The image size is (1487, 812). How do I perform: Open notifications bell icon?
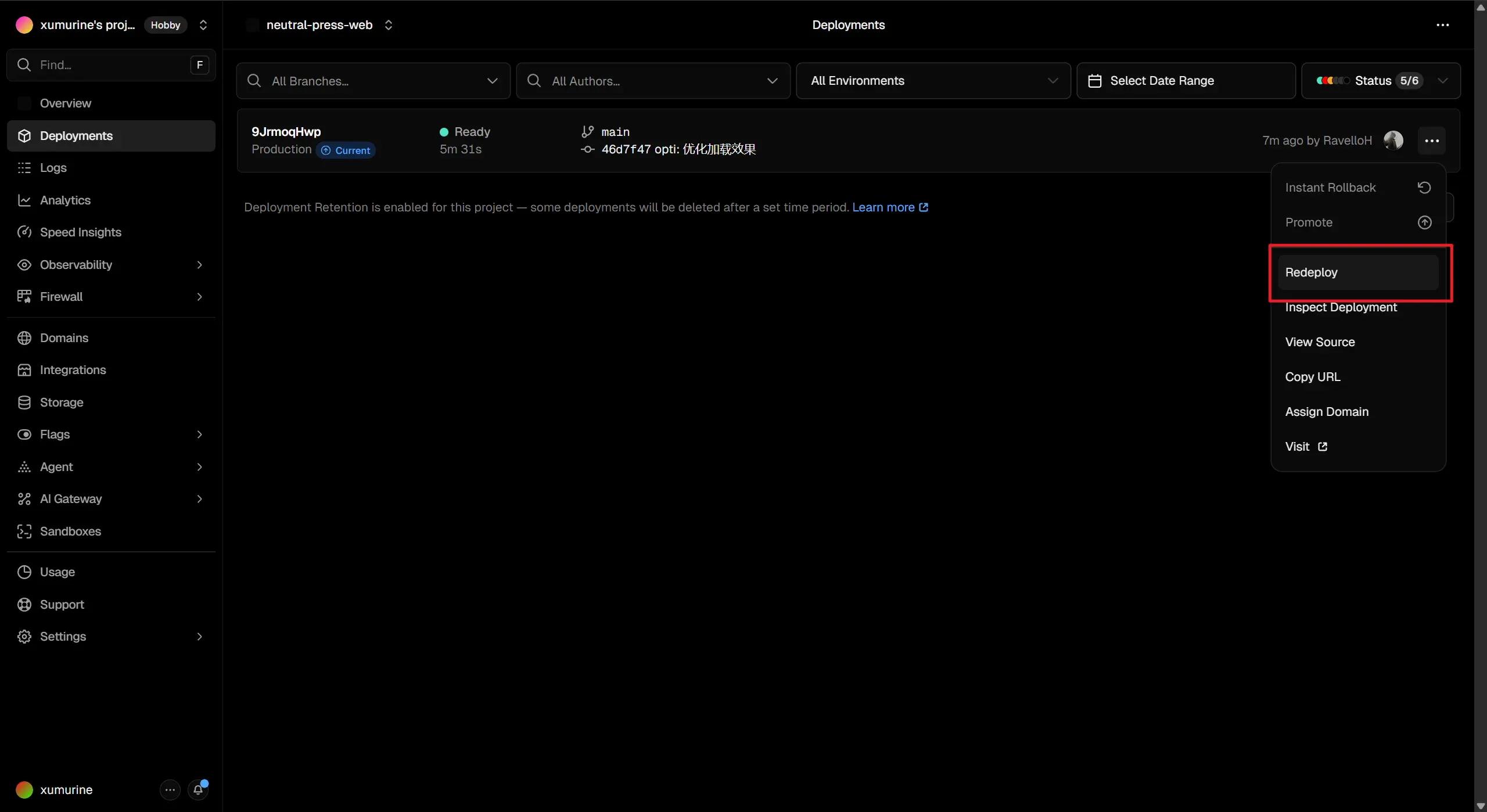tap(198, 790)
